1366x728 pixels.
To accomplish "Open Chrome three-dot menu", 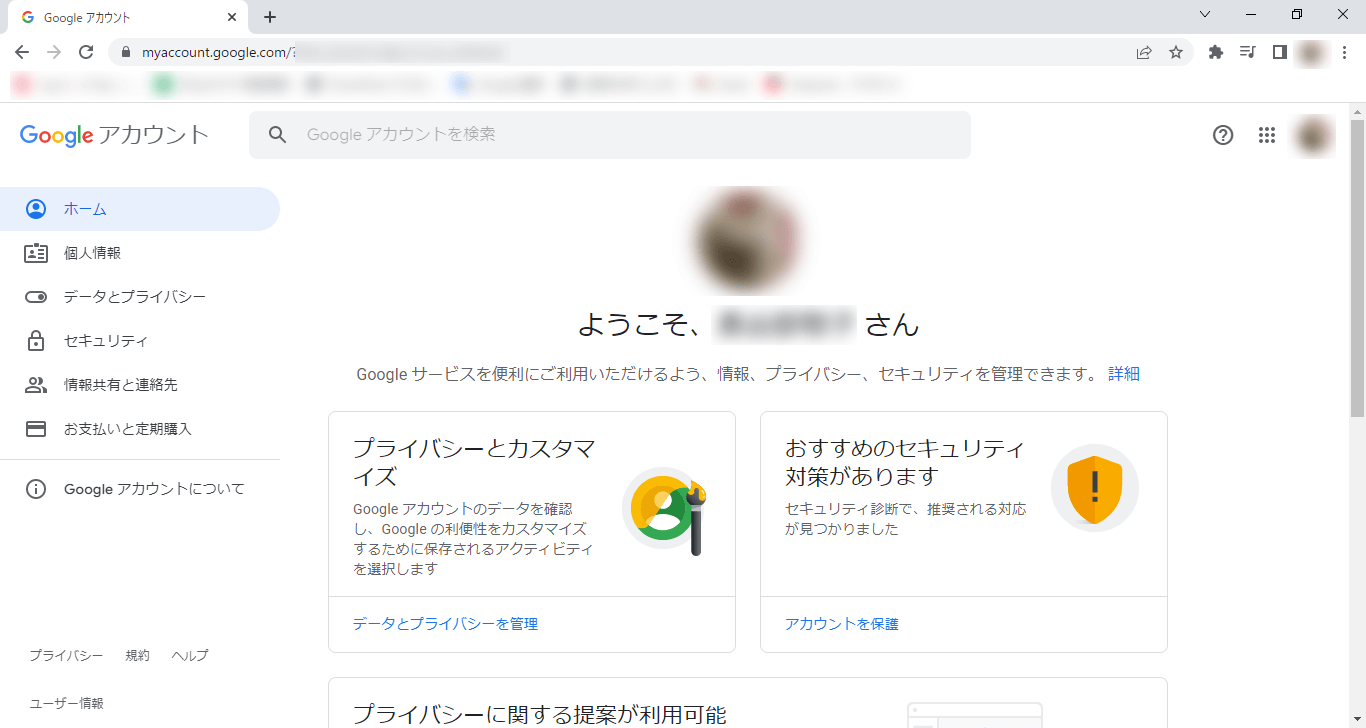I will pyautogui.click(x=1344, y=52).
